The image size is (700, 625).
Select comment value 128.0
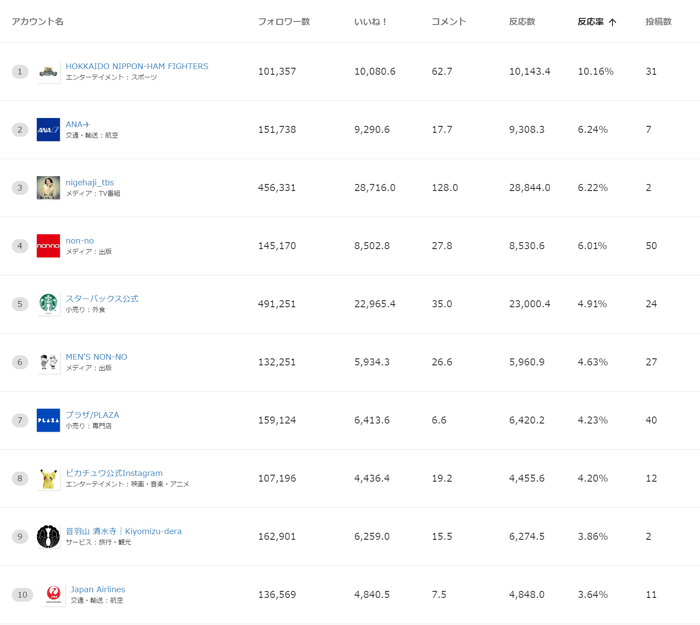tap(445, 188)
